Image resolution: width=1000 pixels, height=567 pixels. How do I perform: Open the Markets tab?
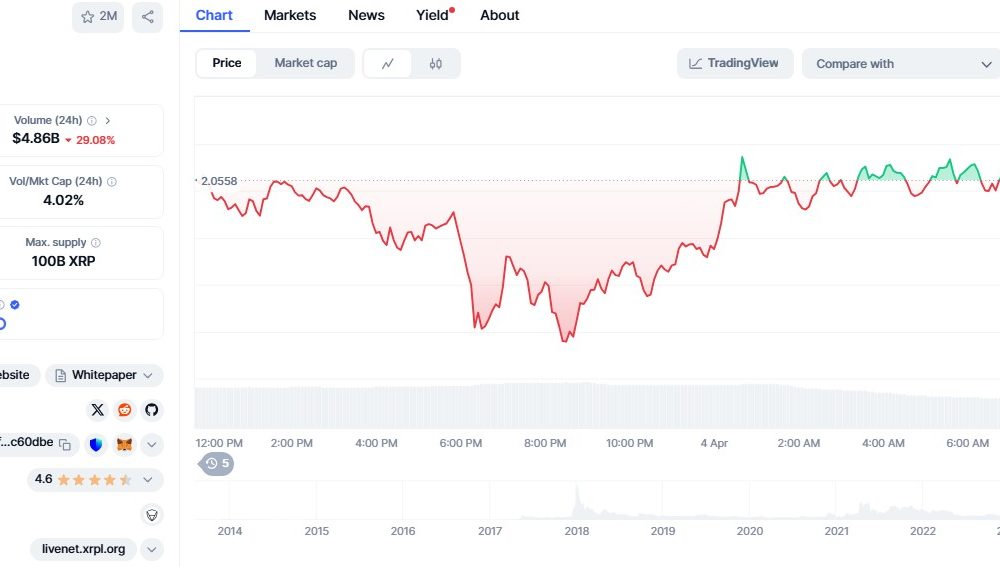coord(290,15)
